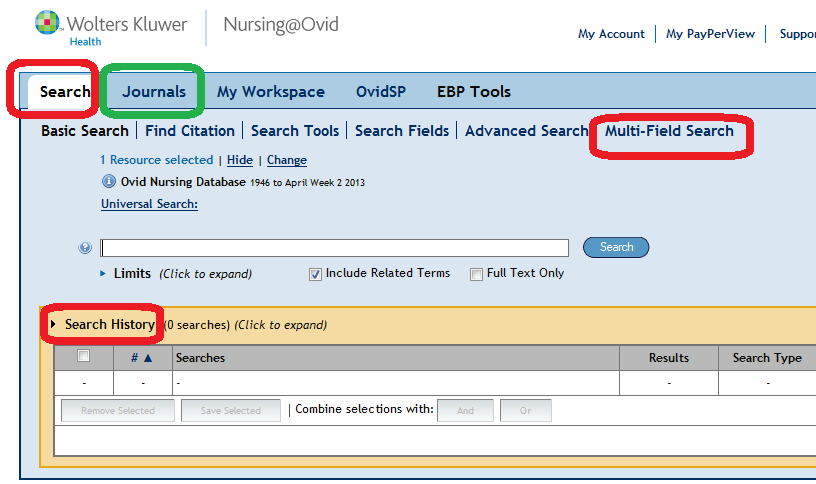
Task: Select the EBP Tools tab
Action: pos(474,92)
